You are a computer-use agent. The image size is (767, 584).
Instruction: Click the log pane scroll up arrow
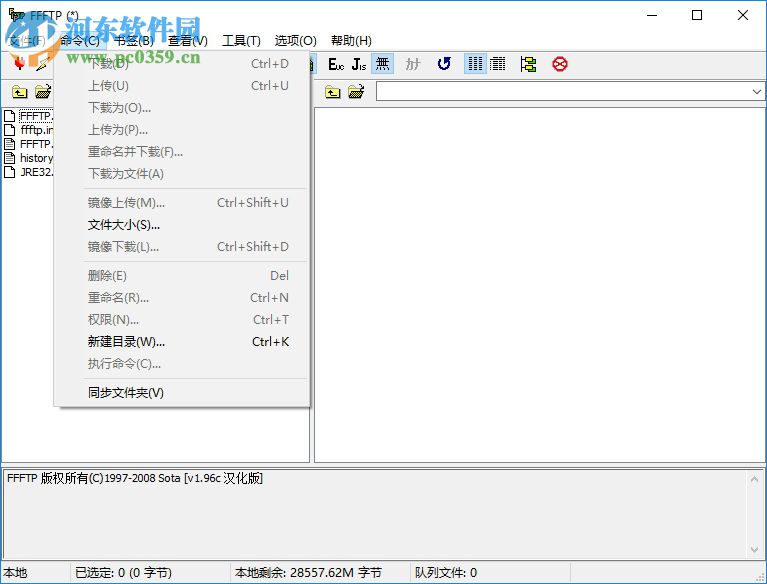point(754,479)
